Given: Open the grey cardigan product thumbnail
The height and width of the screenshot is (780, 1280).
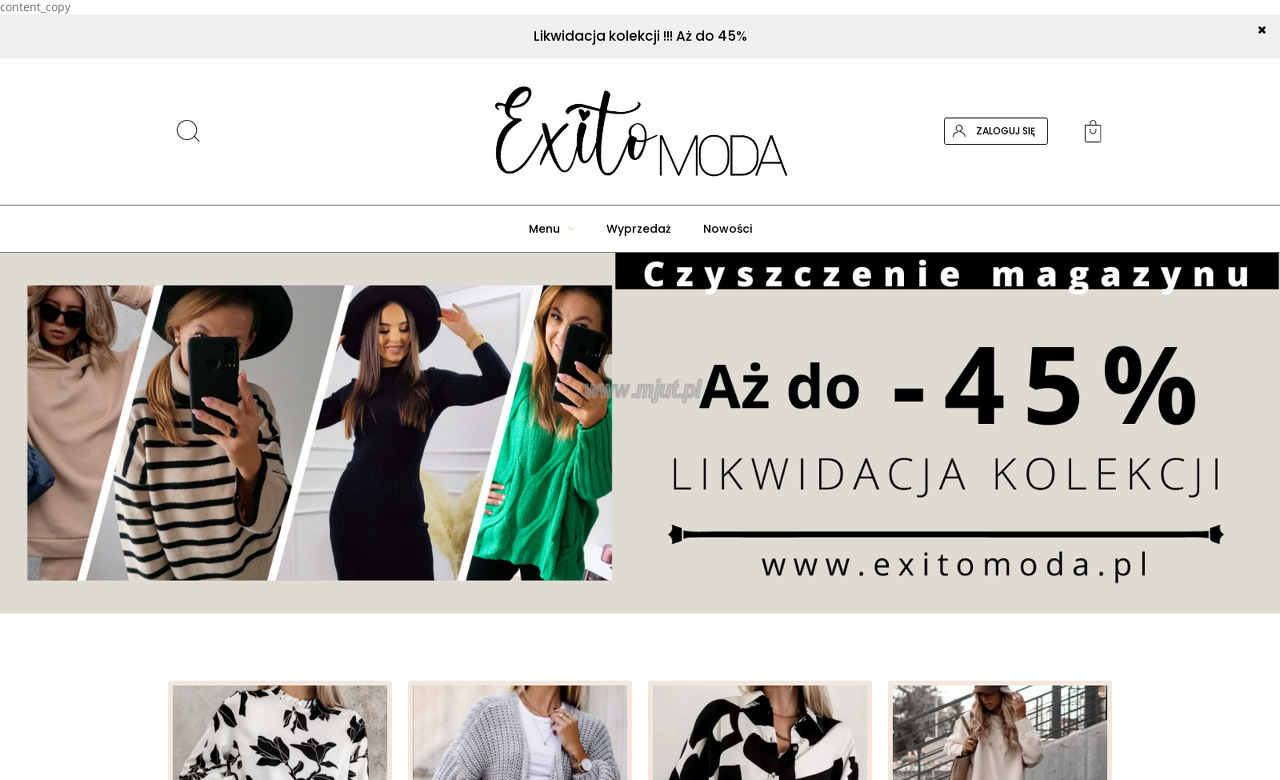Looking at the screenshot, I should [520, 731].
